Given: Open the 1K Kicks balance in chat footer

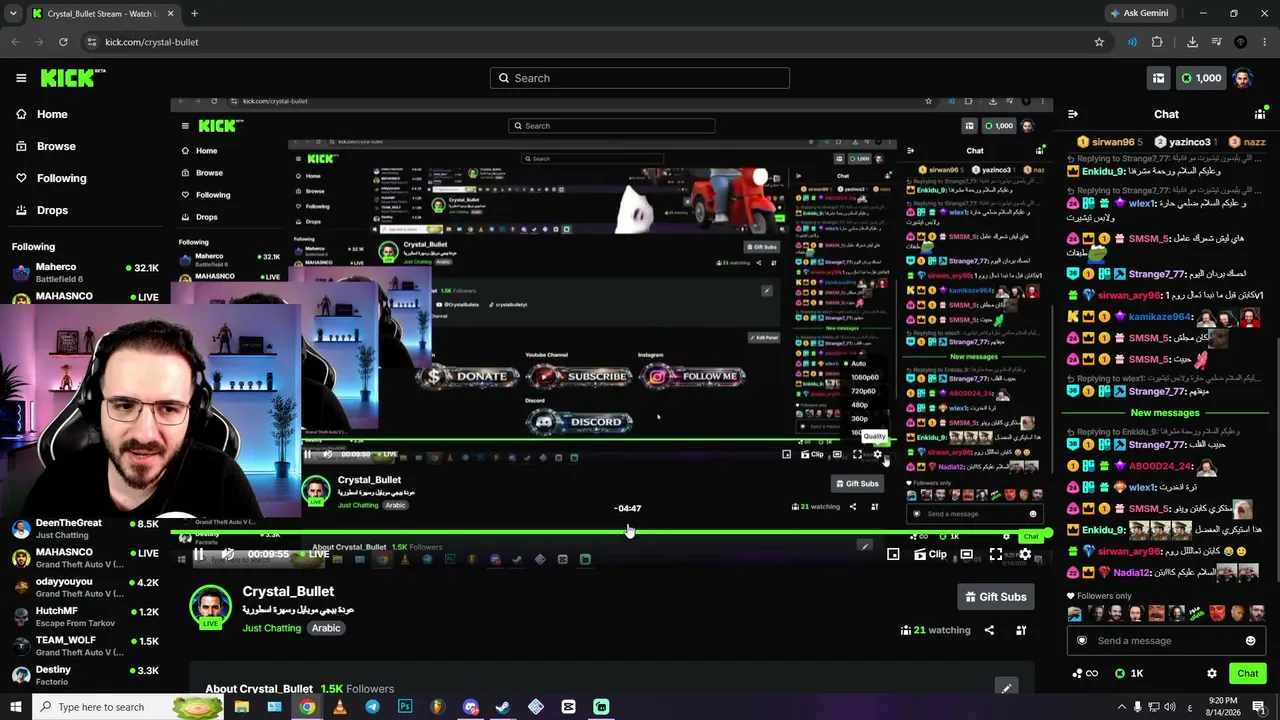Looking at the screenshot, I should 1129,673.
